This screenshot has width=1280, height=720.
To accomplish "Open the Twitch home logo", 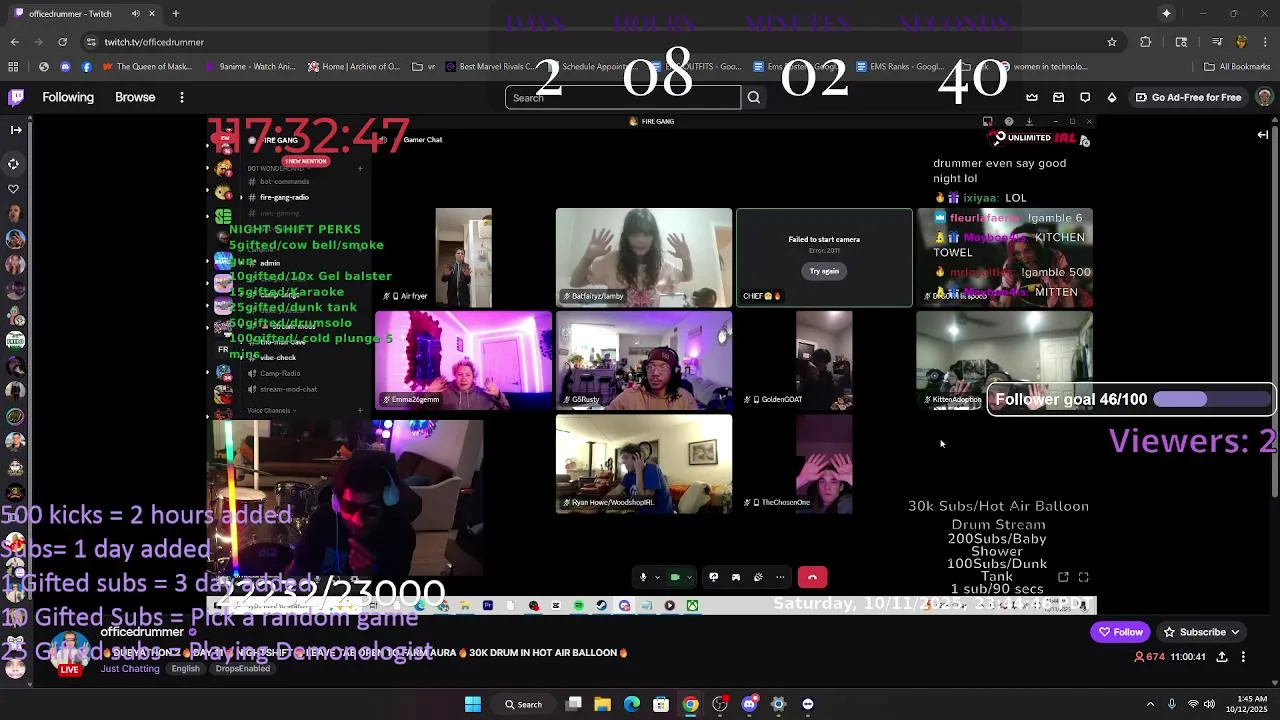I will pos(16,97).
